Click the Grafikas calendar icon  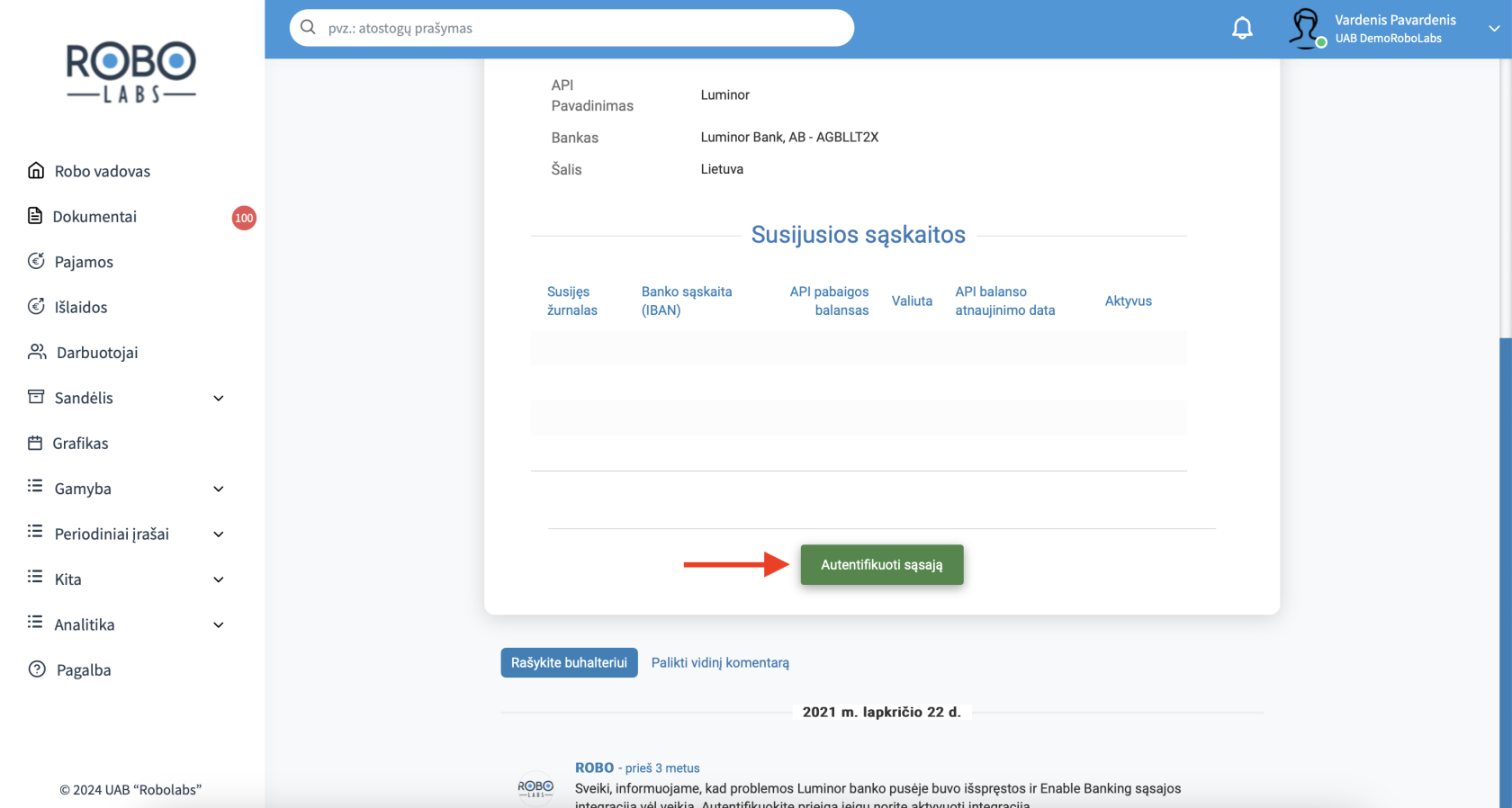coord(35,443)
